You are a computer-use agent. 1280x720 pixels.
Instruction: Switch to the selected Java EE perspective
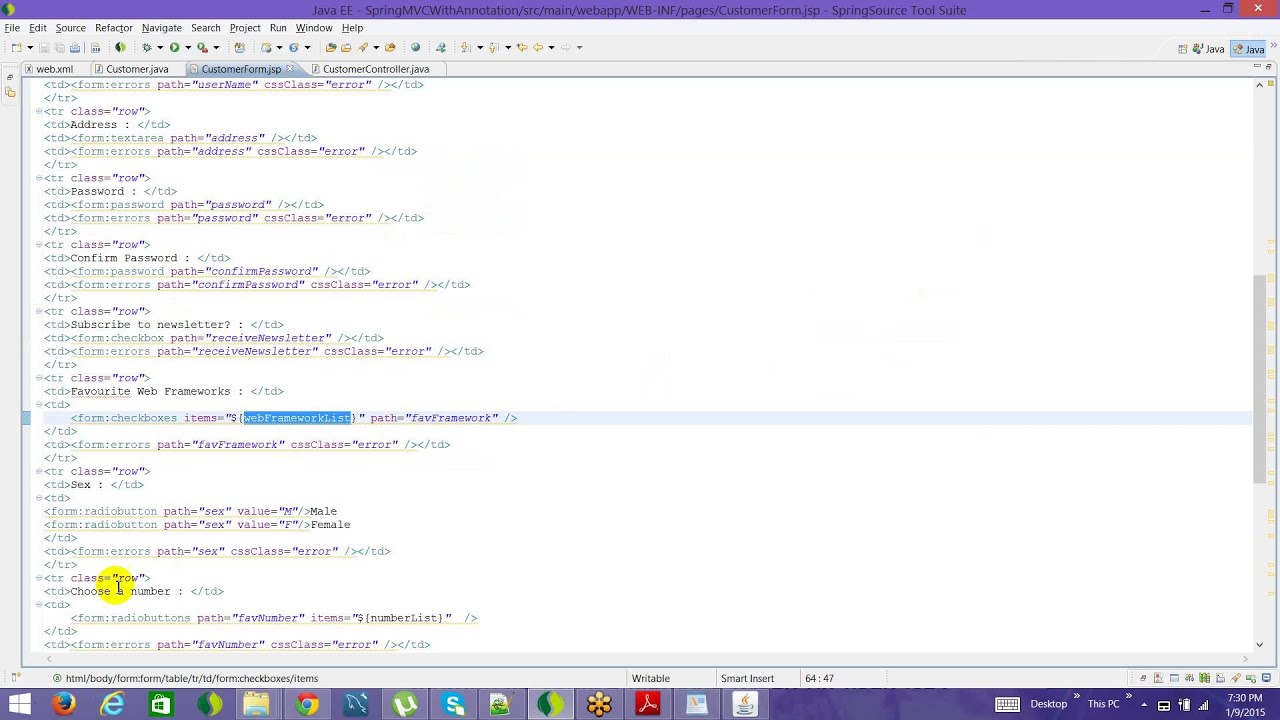click(1248, 48)
